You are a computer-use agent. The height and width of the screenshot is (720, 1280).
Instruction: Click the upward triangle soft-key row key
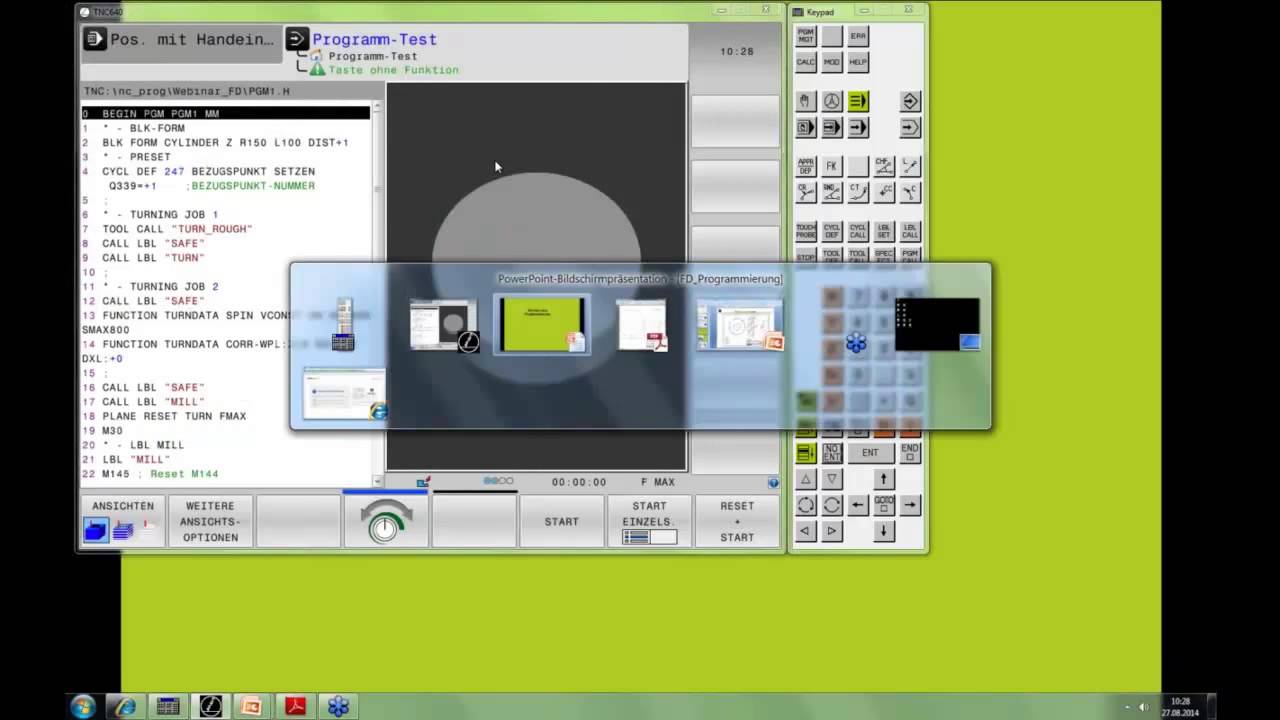pos(805,479)
